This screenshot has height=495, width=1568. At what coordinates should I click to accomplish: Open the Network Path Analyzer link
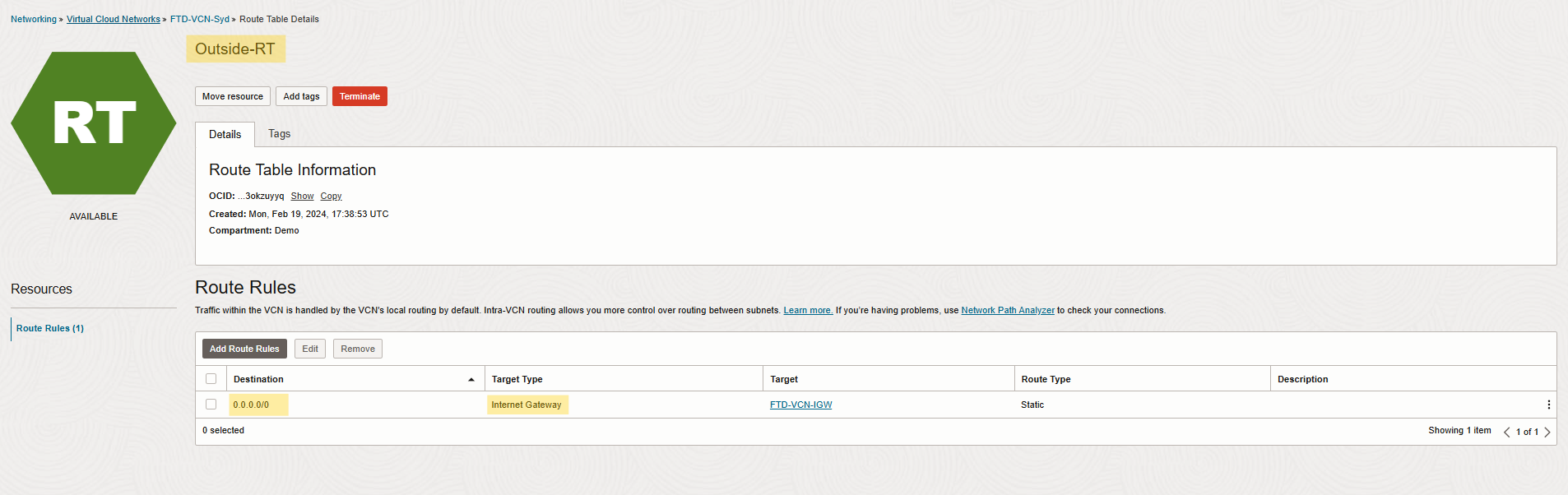pos(1007,310)
